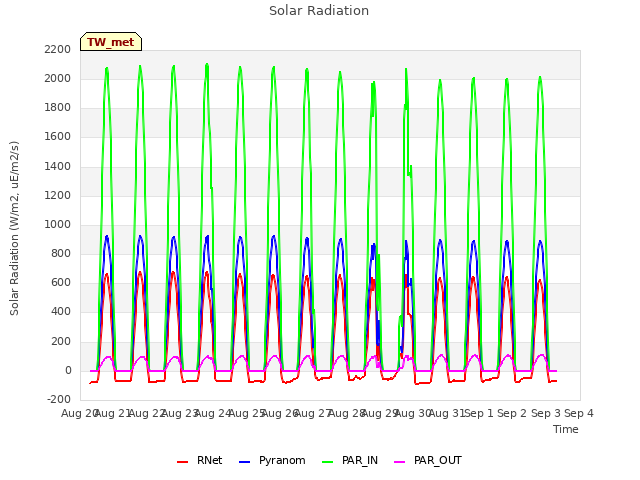Click the blue Pyranom legend color marker
The height and width of the screenshot is (480, 640).
(244, 462)
